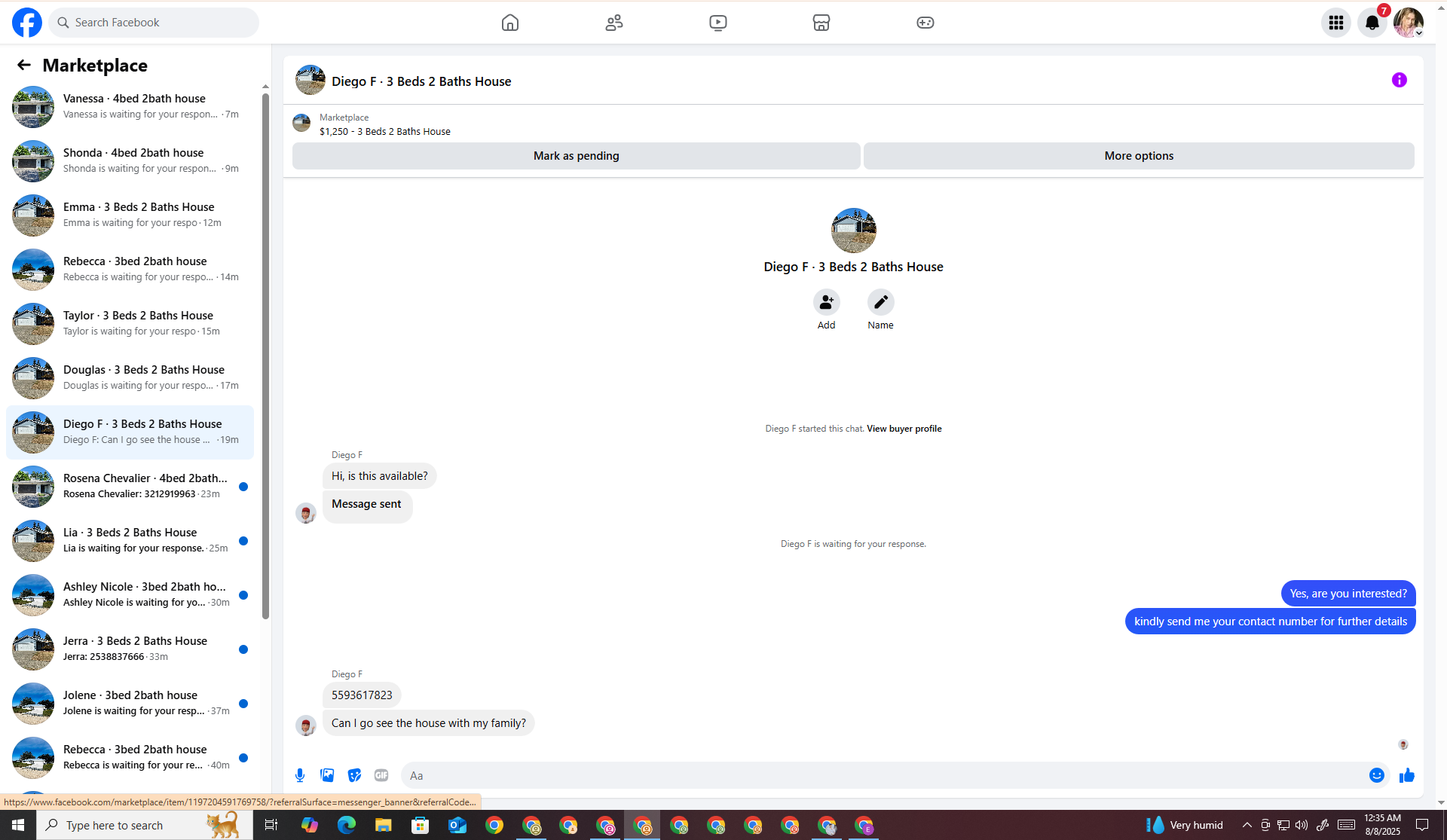Click Mark as pending button
The width and height of the screenshot is (1447, 840).
tap(576, 156)
